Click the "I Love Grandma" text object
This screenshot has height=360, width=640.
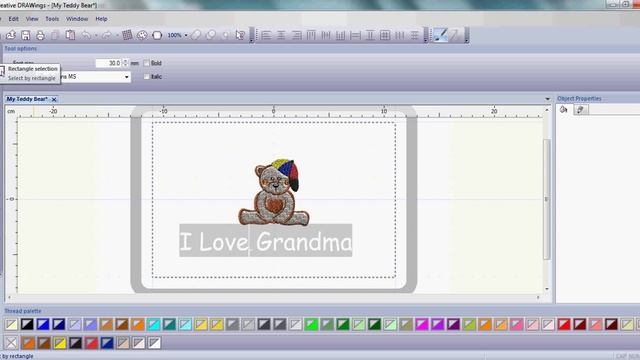click(x=266, y=240)
